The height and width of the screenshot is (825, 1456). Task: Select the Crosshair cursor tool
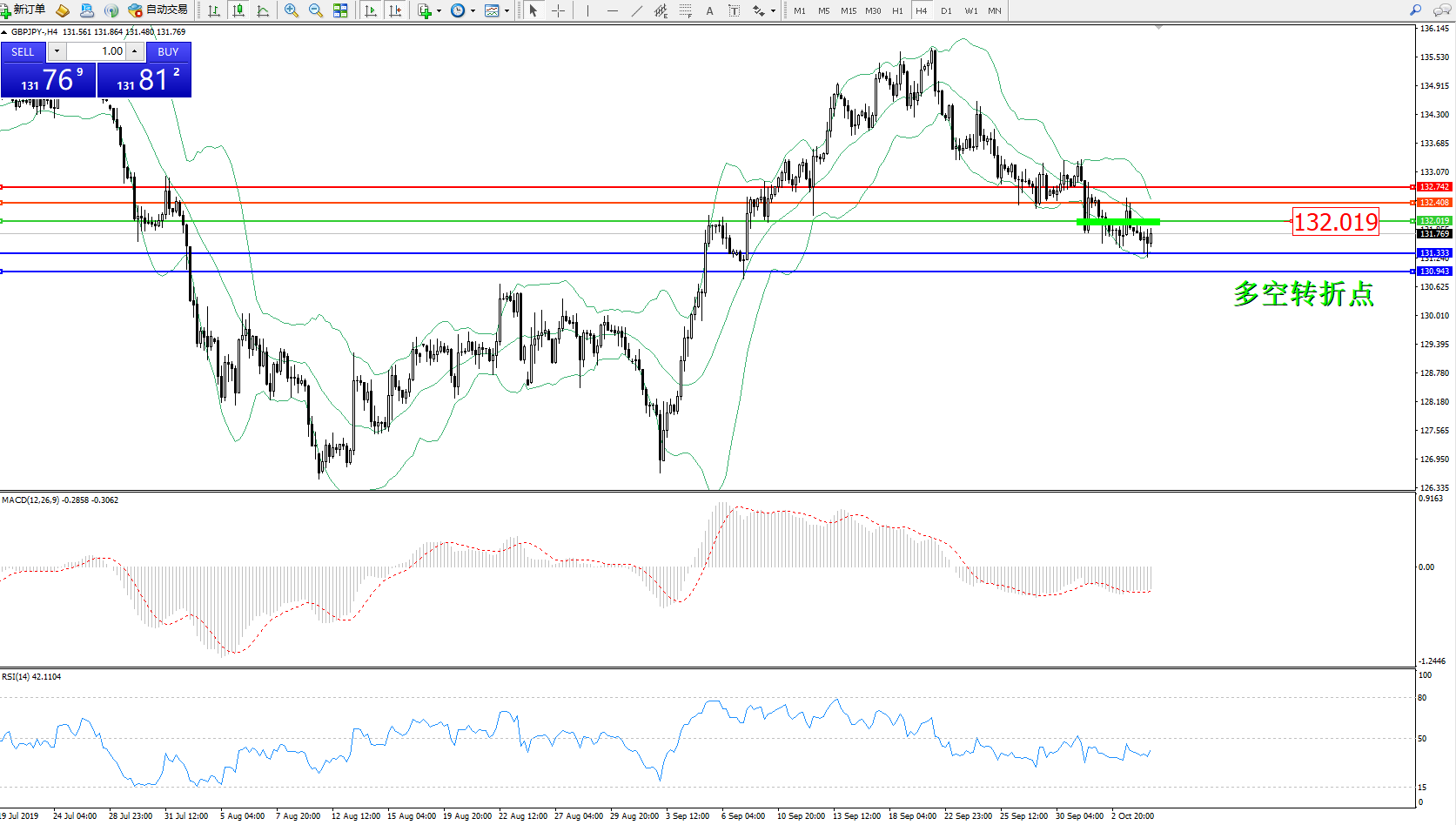click(559, 10)
